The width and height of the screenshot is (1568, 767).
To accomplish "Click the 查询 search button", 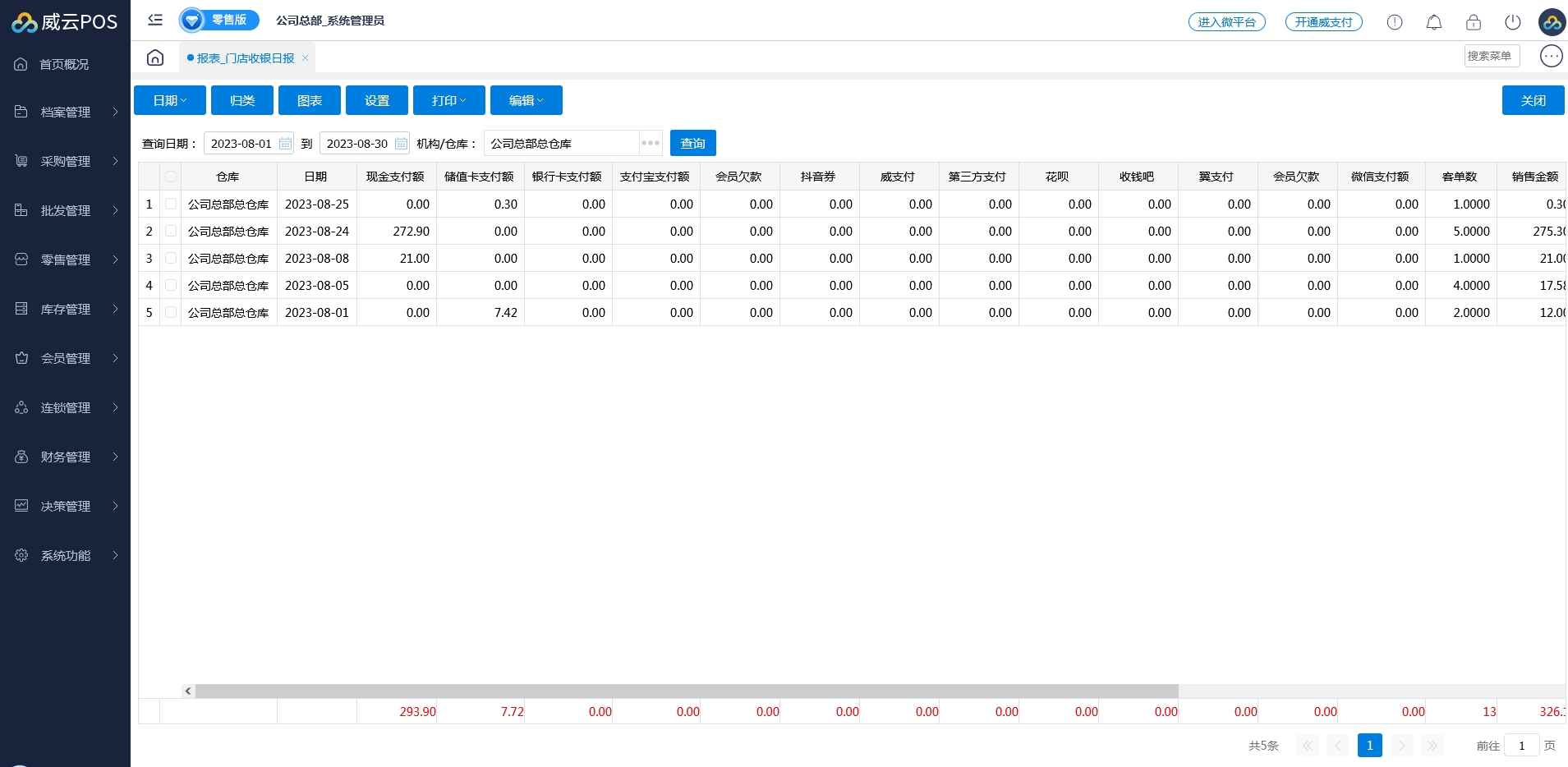I will pyautogui.click(x=692, y=143).
